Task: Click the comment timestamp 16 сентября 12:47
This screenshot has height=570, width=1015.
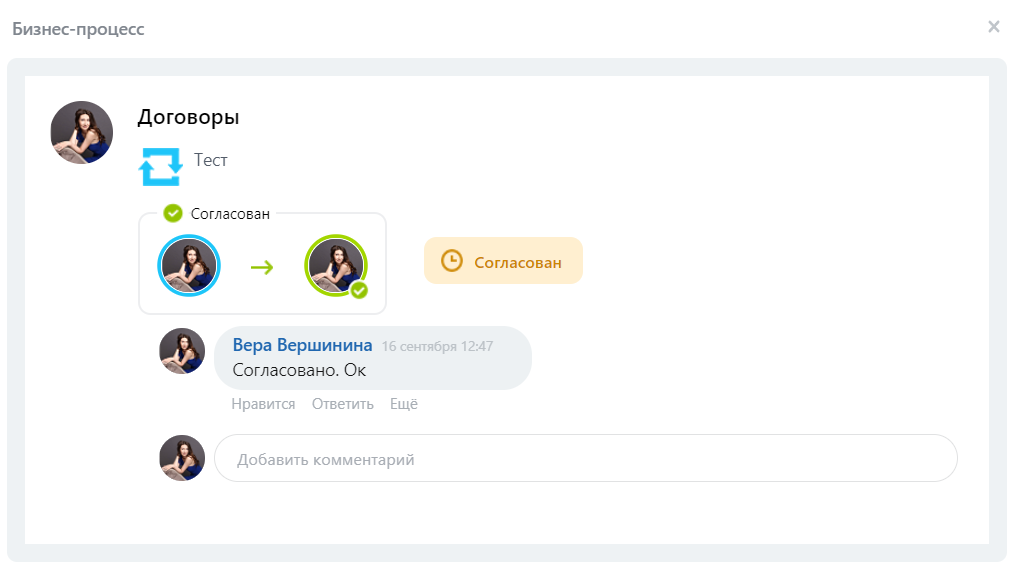Action: 437,346
